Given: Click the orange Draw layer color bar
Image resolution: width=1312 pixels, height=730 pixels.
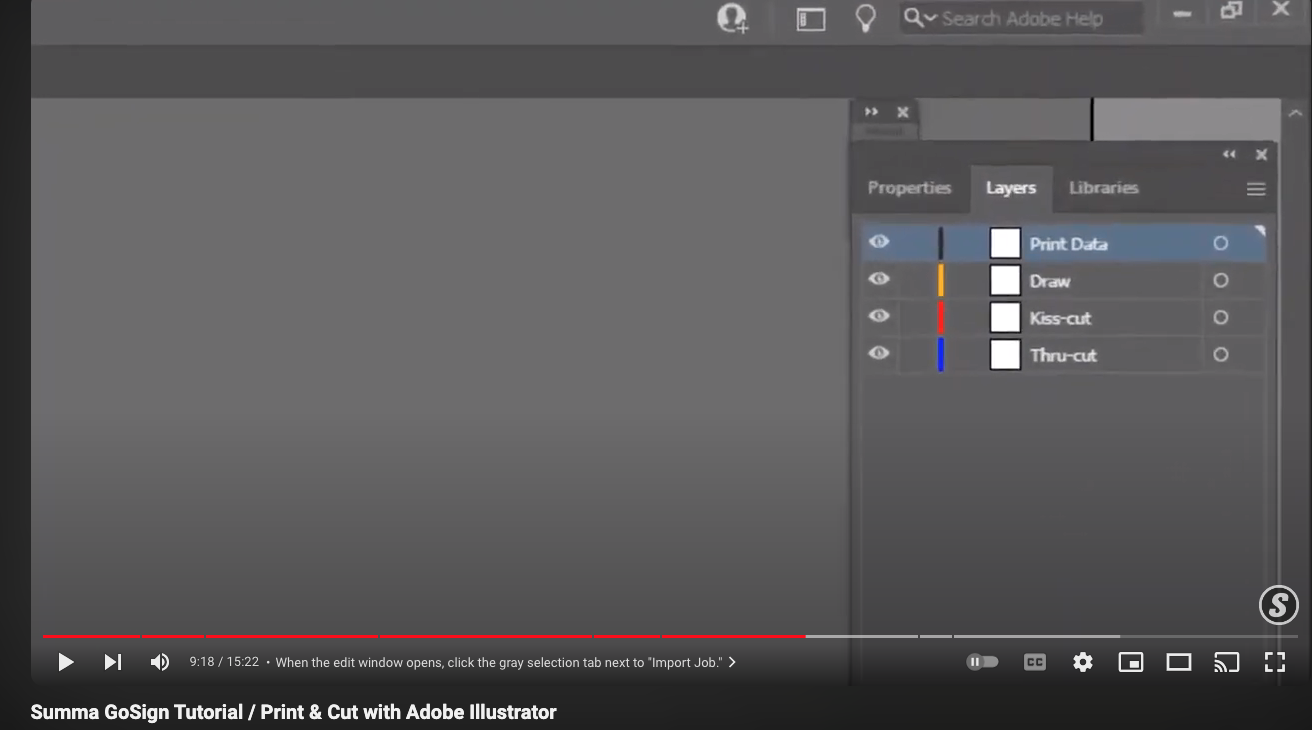Looking at the screenshot, I should (941, 280).
